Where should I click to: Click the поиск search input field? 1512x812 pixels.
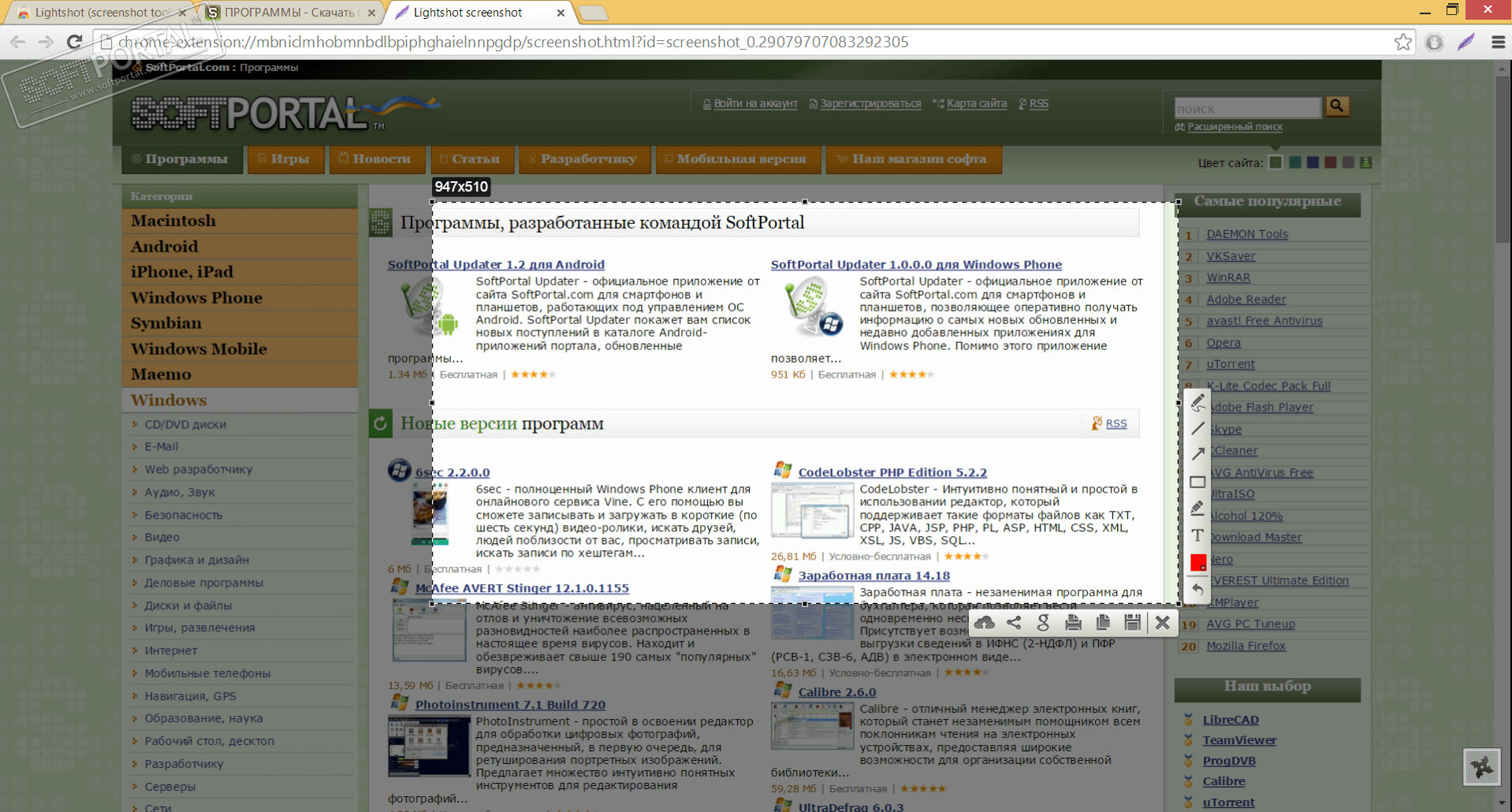[x=1247, y=107]
